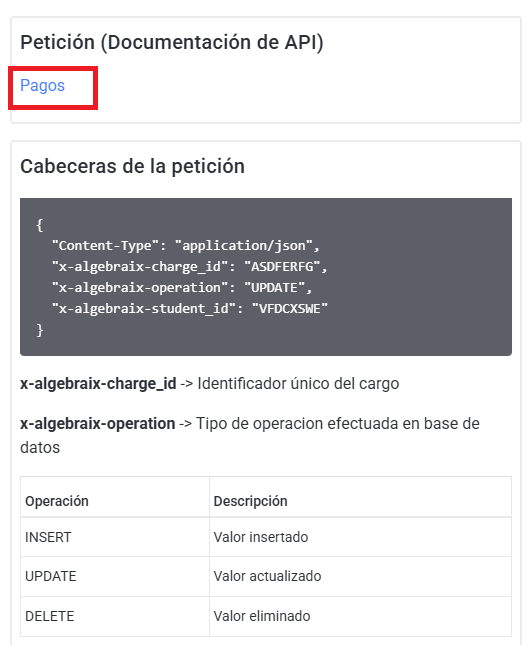The height and width of the screenshot is (645, 529).
Task: Click the bold x-algebraix-charge_id term
Action: pyautogui.click(x=98, y=383)
